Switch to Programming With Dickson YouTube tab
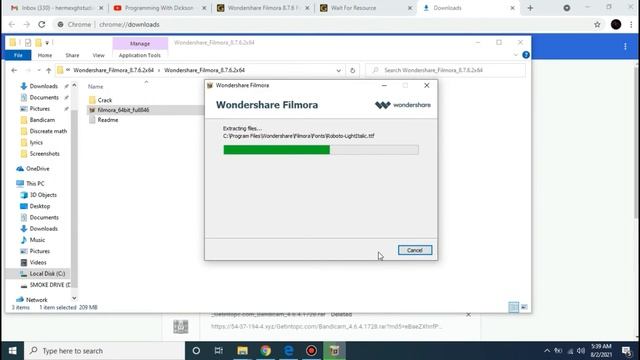The image size is (640, 360). click(159, 8)
